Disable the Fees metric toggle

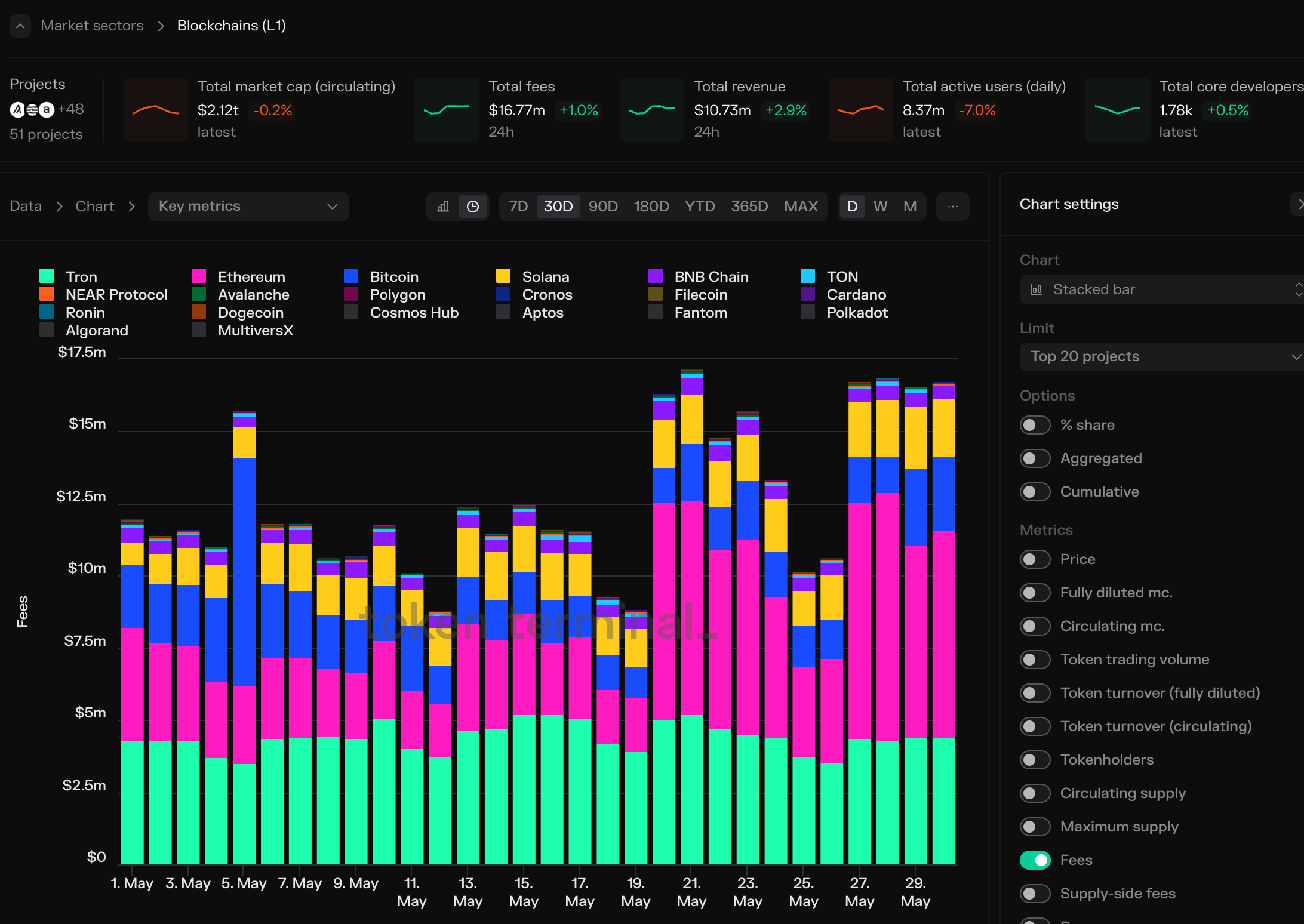1035,860
